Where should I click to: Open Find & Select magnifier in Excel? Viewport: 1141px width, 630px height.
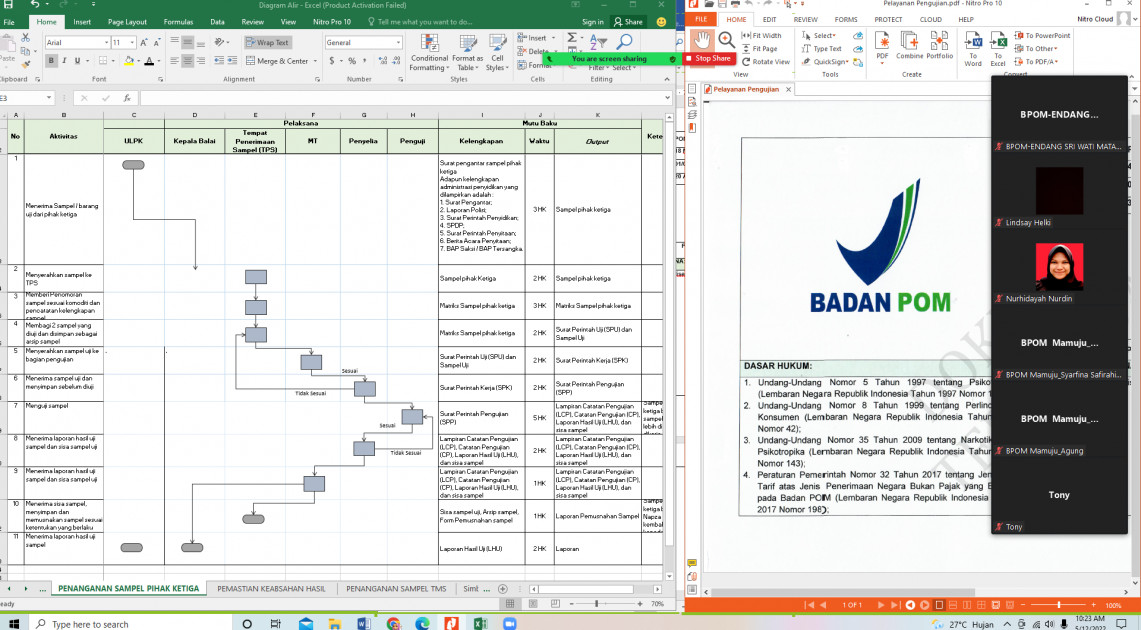pos(624,43)
